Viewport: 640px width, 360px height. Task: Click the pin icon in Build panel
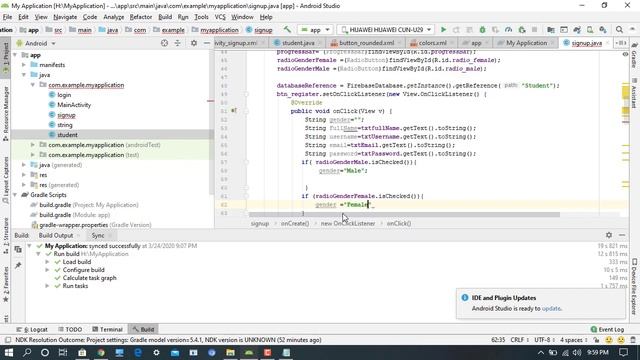[18, 266]
